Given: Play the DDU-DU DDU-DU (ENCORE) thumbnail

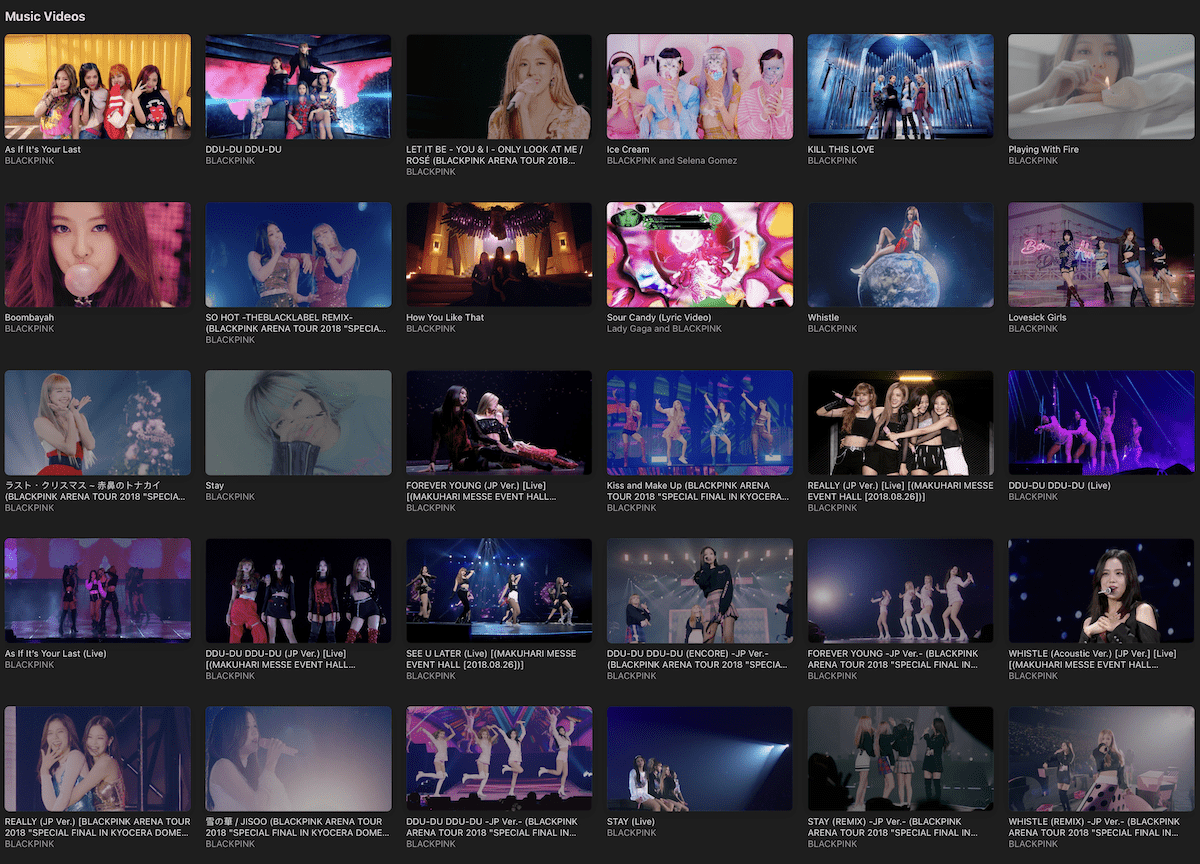Looking at the screenshot, I should click(700, 591).
